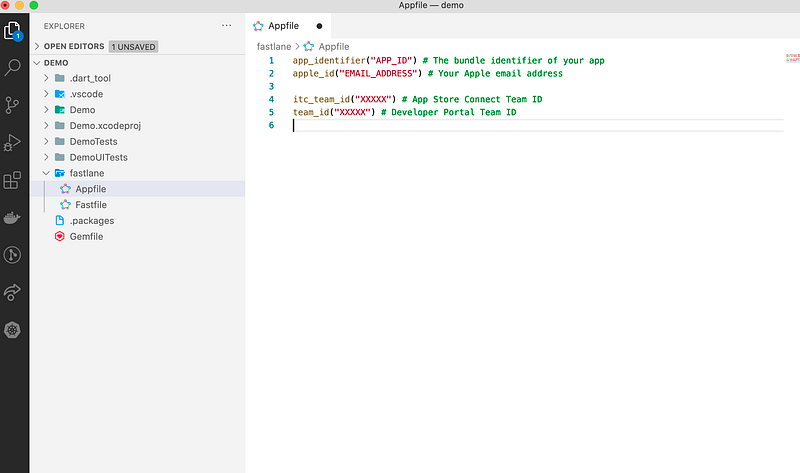Open Source Control view icon
Viewport: 800px width, 473px height.
click(x=12, y=105)
